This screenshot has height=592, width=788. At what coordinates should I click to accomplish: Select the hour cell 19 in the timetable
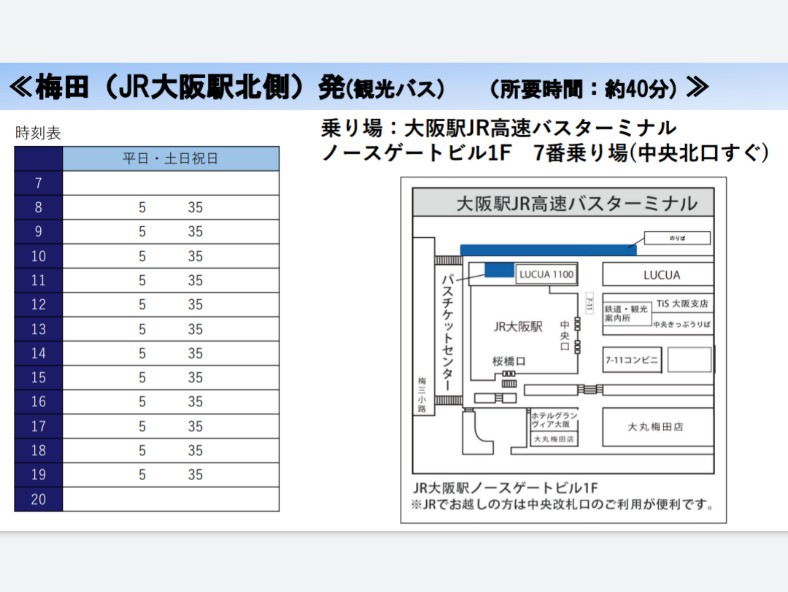[x=39, y=474]
